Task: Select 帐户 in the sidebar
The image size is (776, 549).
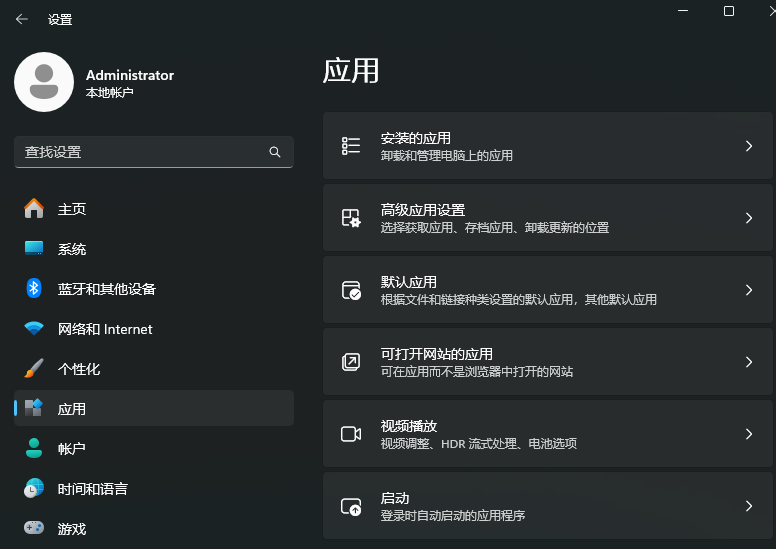Action: (x=72, y=449)
